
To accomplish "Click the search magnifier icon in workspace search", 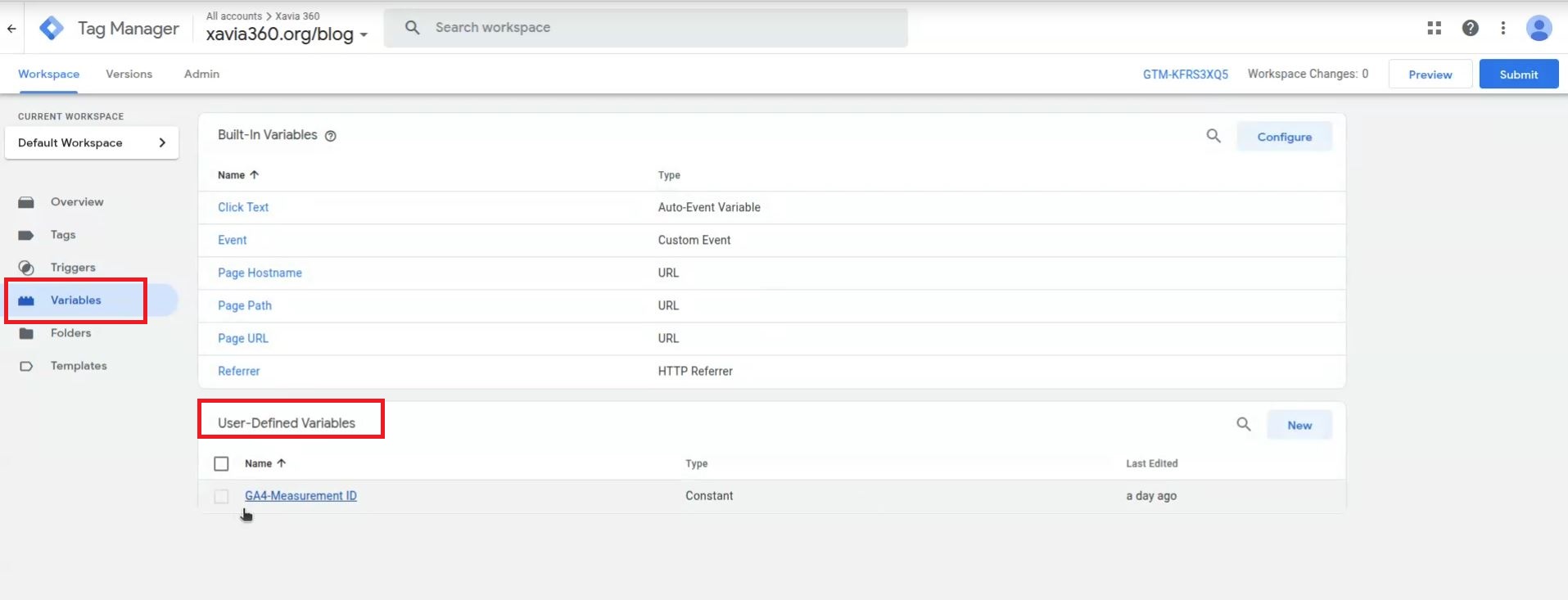I will point(413,28).
